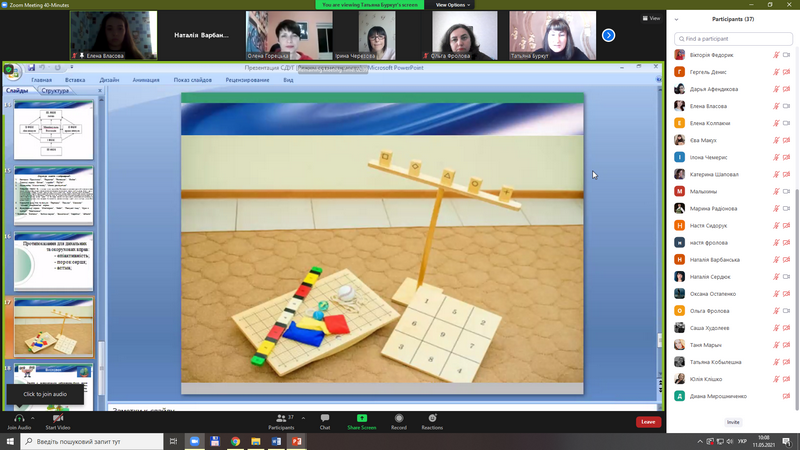Viewport: 800px width, 450px height.
Task: Open Windows Start menu
Action: click(10, 441)
